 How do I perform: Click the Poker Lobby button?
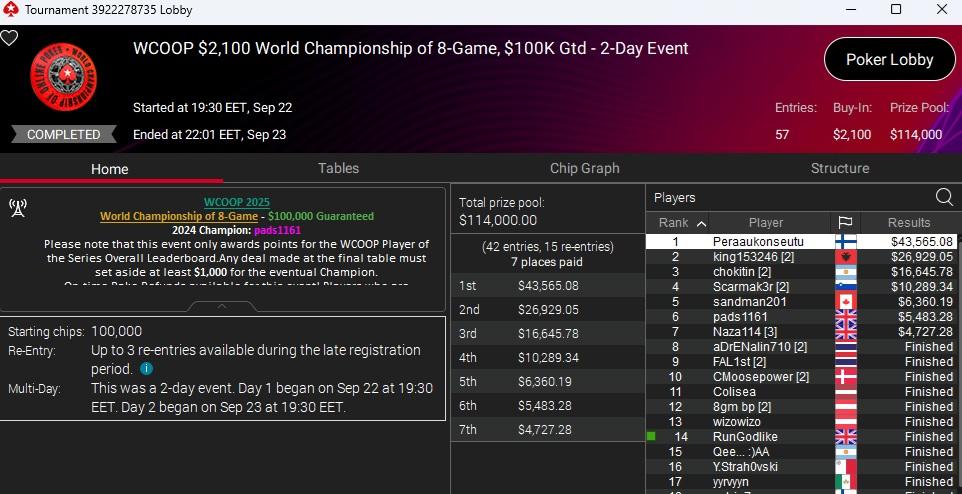[x=889, y=59]
